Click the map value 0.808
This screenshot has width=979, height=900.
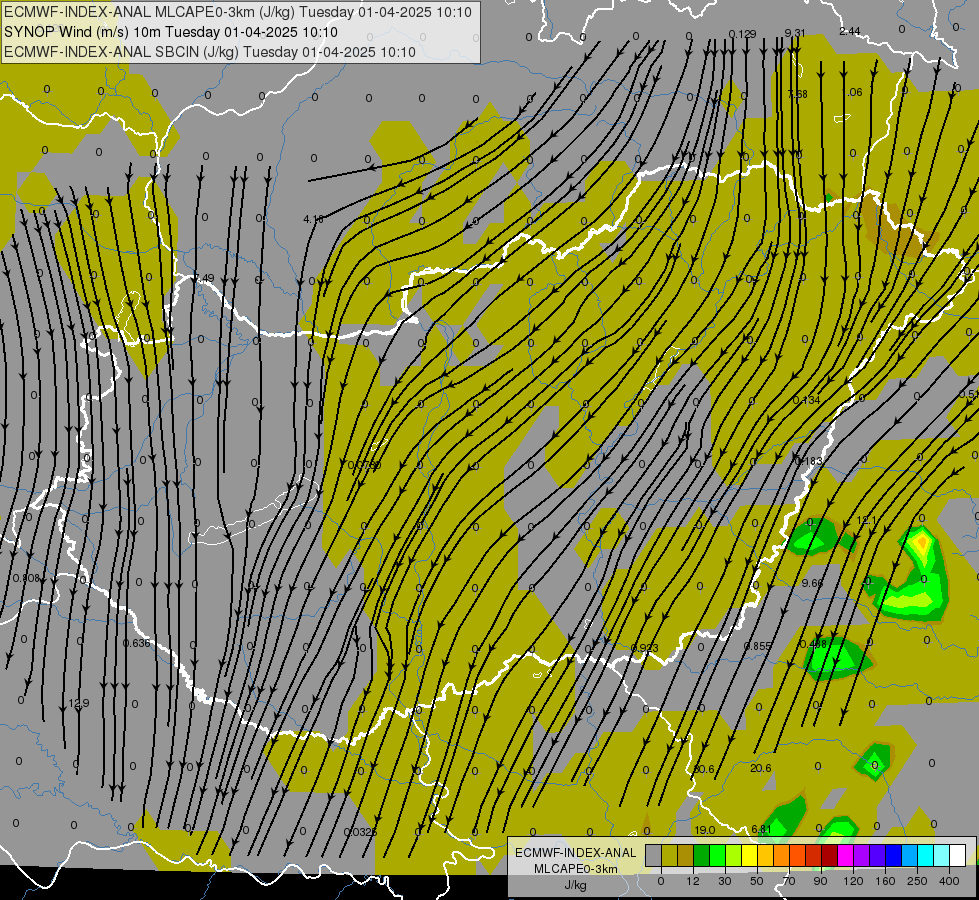click(26, 578)
